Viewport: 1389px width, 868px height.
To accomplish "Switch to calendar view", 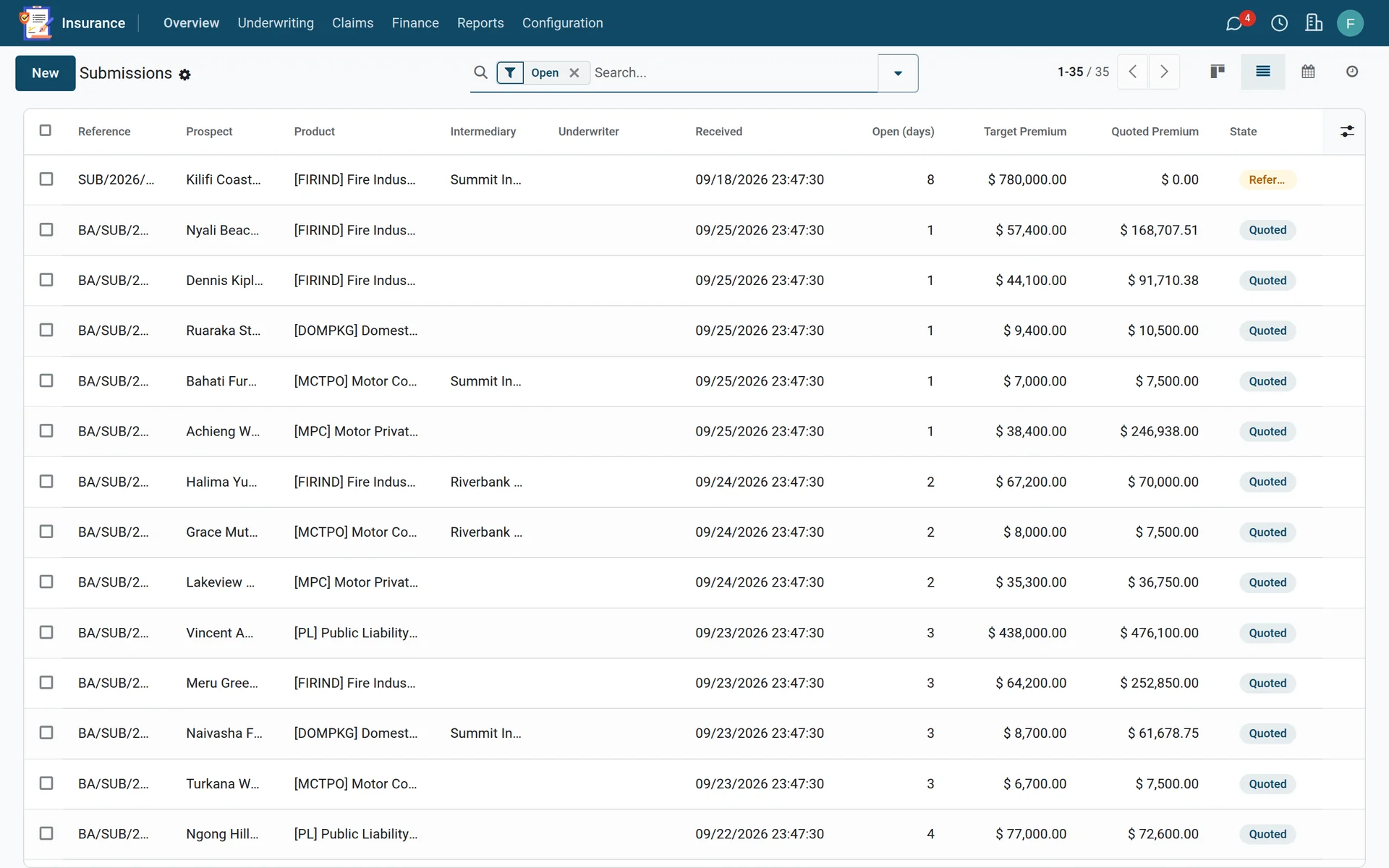I will coord(1308,72).
